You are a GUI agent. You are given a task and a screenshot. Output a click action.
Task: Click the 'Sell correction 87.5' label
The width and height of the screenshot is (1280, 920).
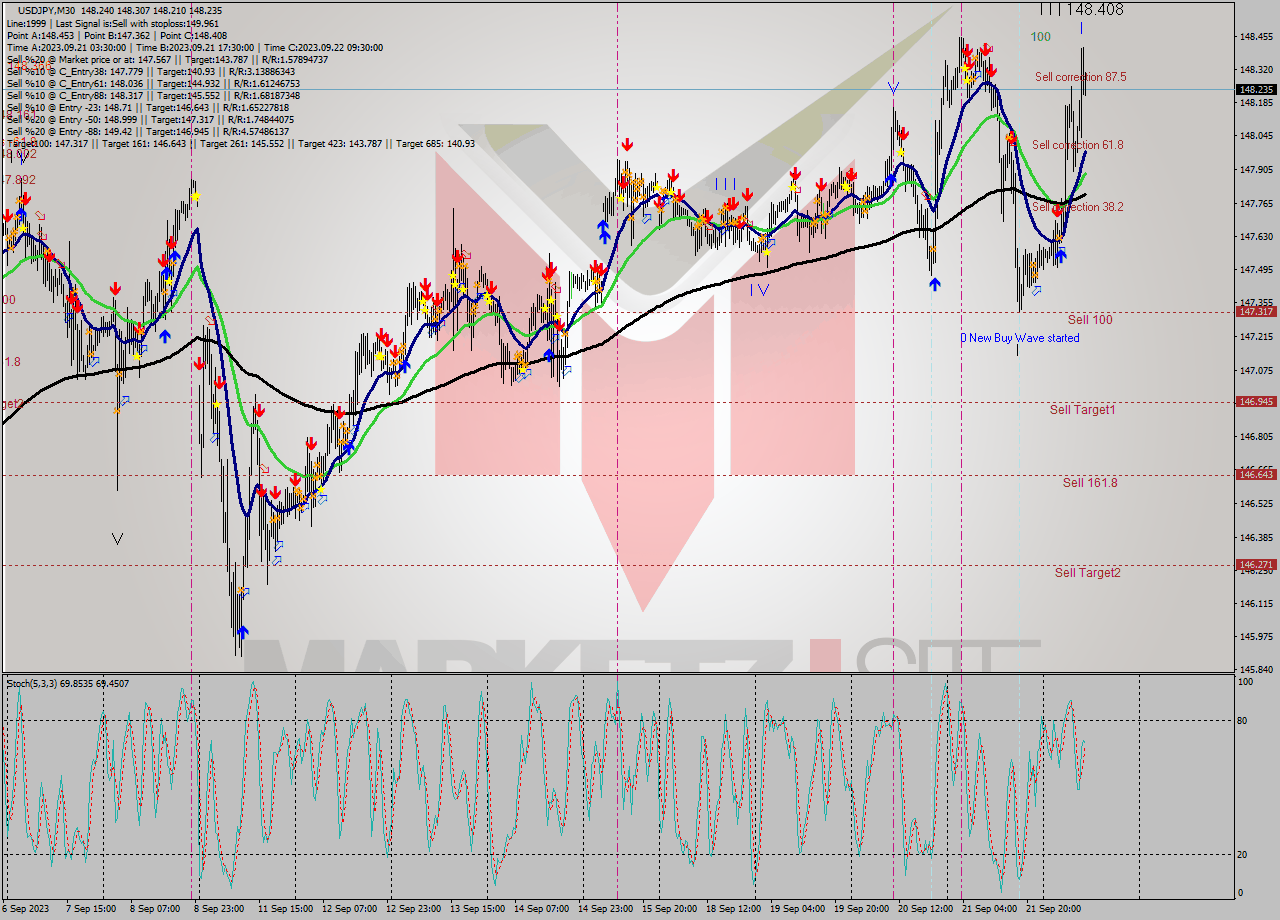[1080, 77]
